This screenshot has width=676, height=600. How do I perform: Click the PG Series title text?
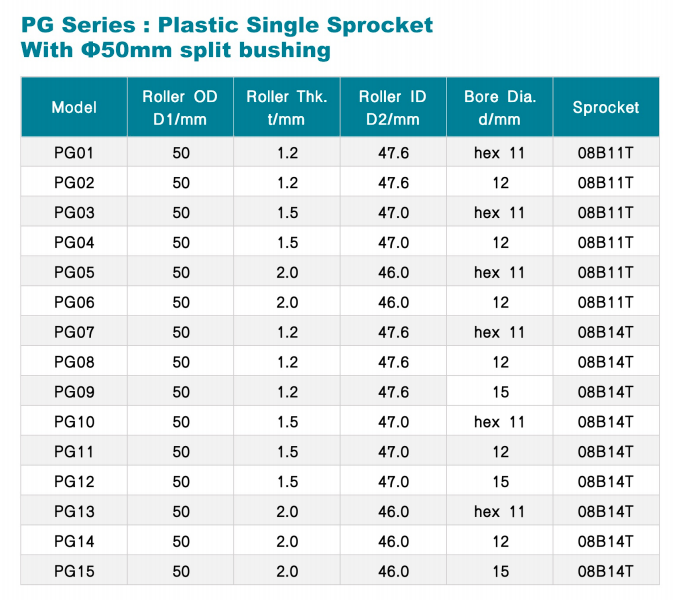(x=228, y=23)
